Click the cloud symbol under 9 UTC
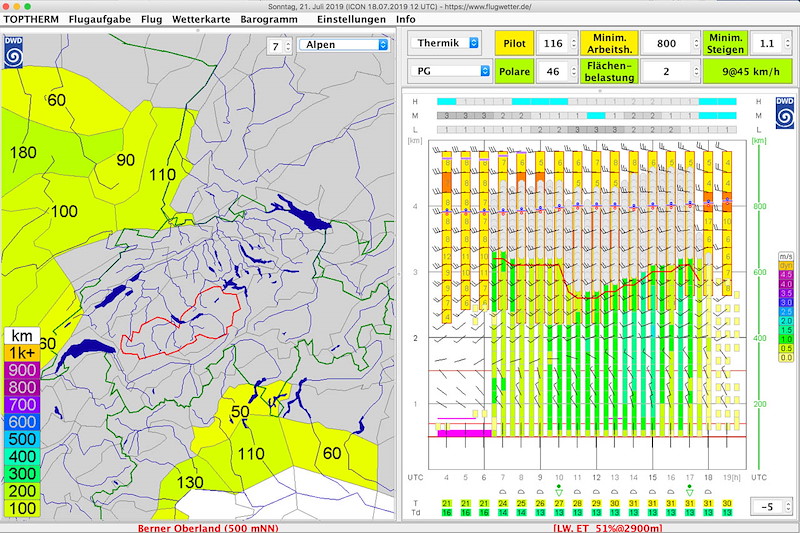Viewport: 800px width, 533px height. pyautogui.click(x=540, y=492)
